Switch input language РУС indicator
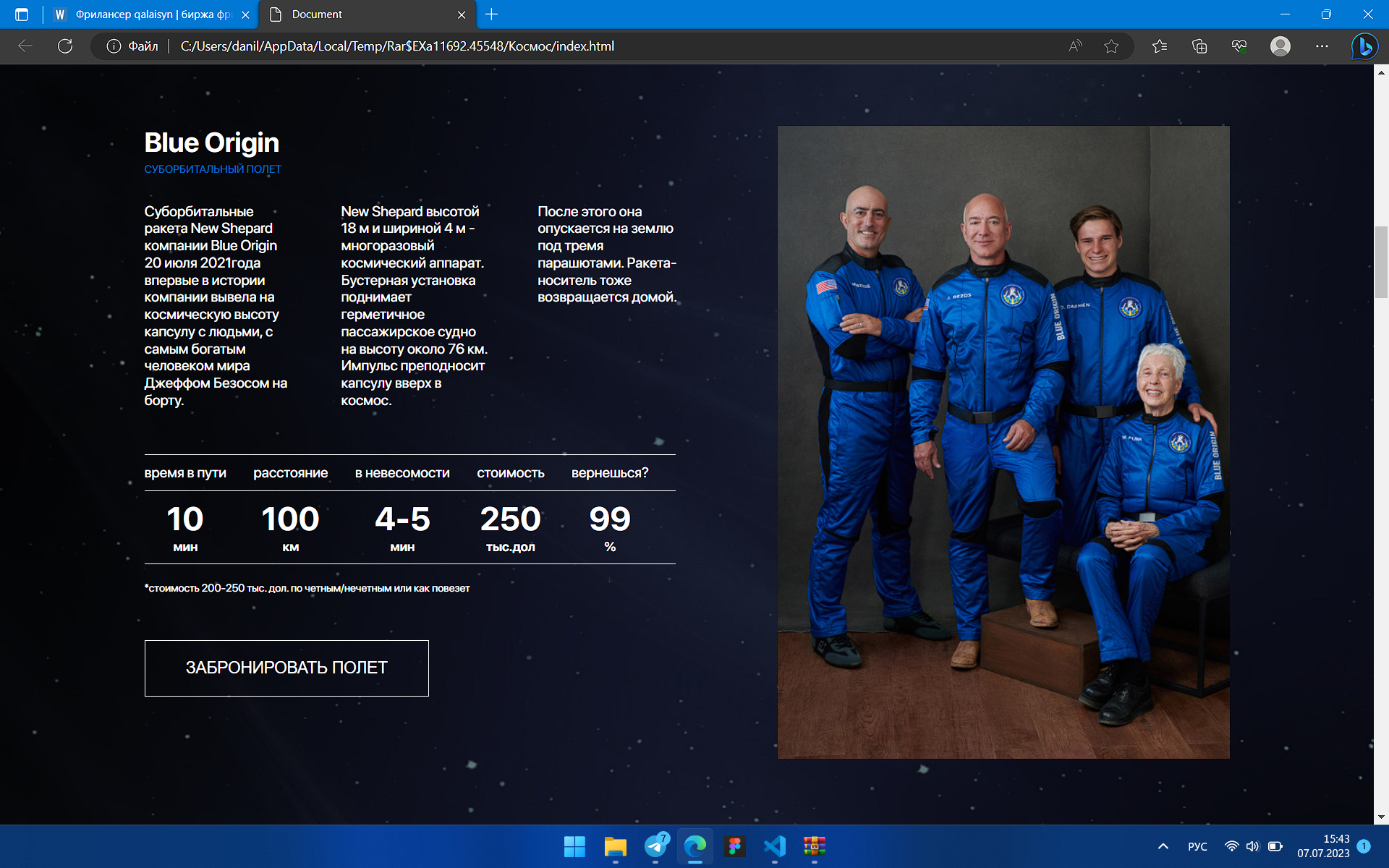 [x=1197, y=846]
